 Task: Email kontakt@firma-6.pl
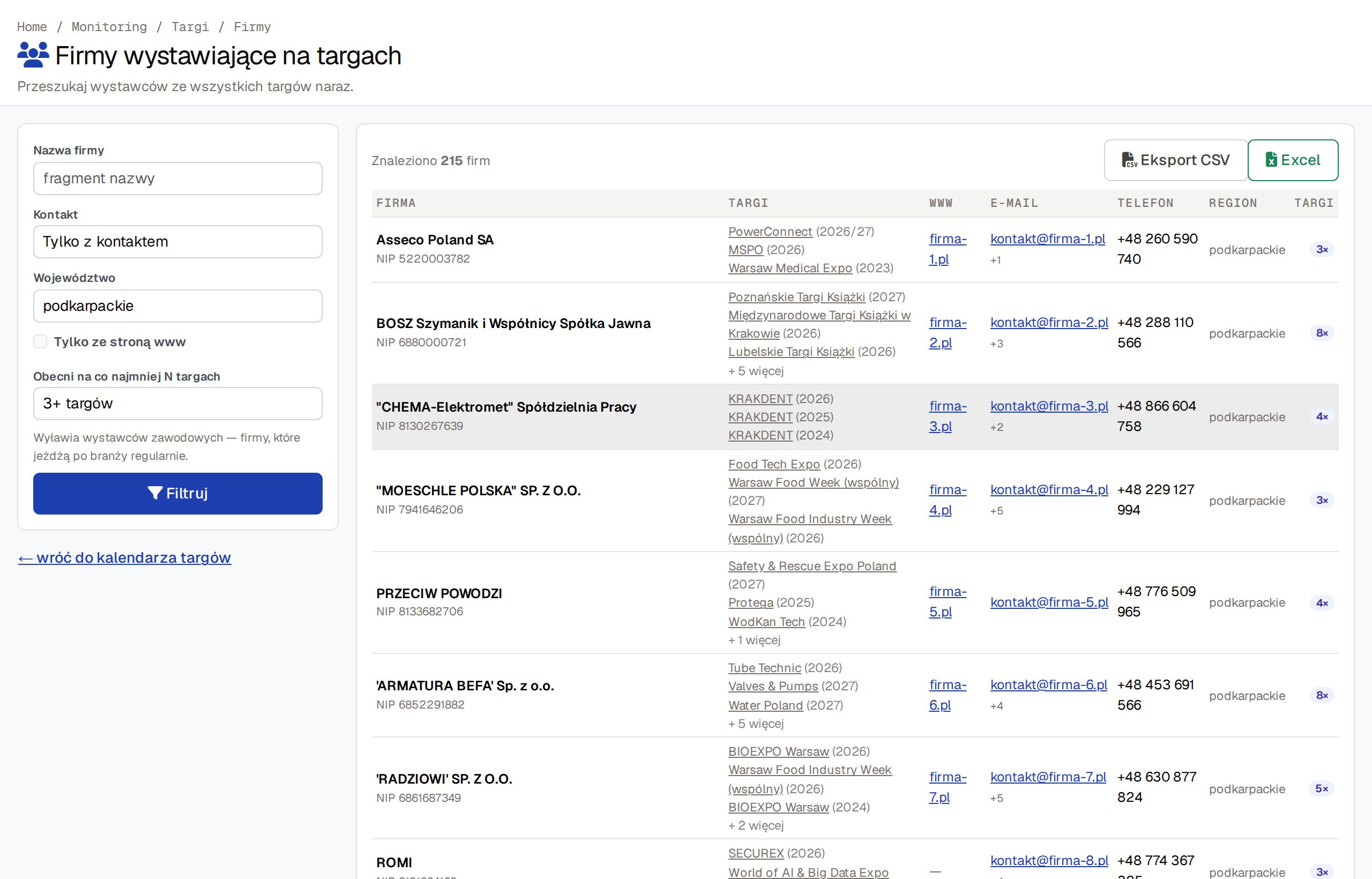(x=1048, y=685)
